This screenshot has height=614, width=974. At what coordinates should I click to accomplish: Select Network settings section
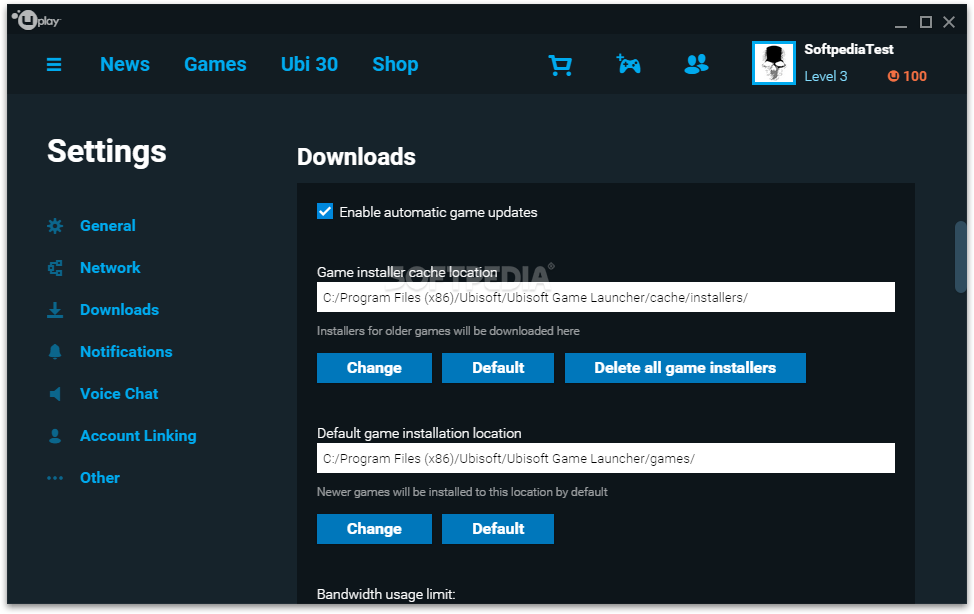110,268
